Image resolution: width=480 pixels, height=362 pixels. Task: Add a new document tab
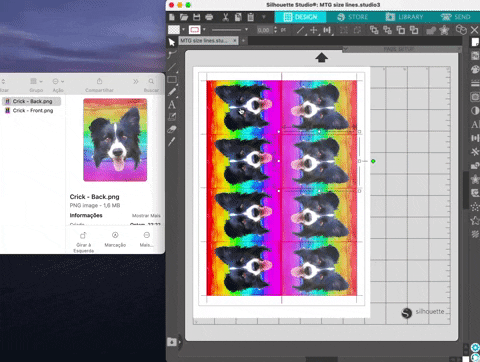243,41
